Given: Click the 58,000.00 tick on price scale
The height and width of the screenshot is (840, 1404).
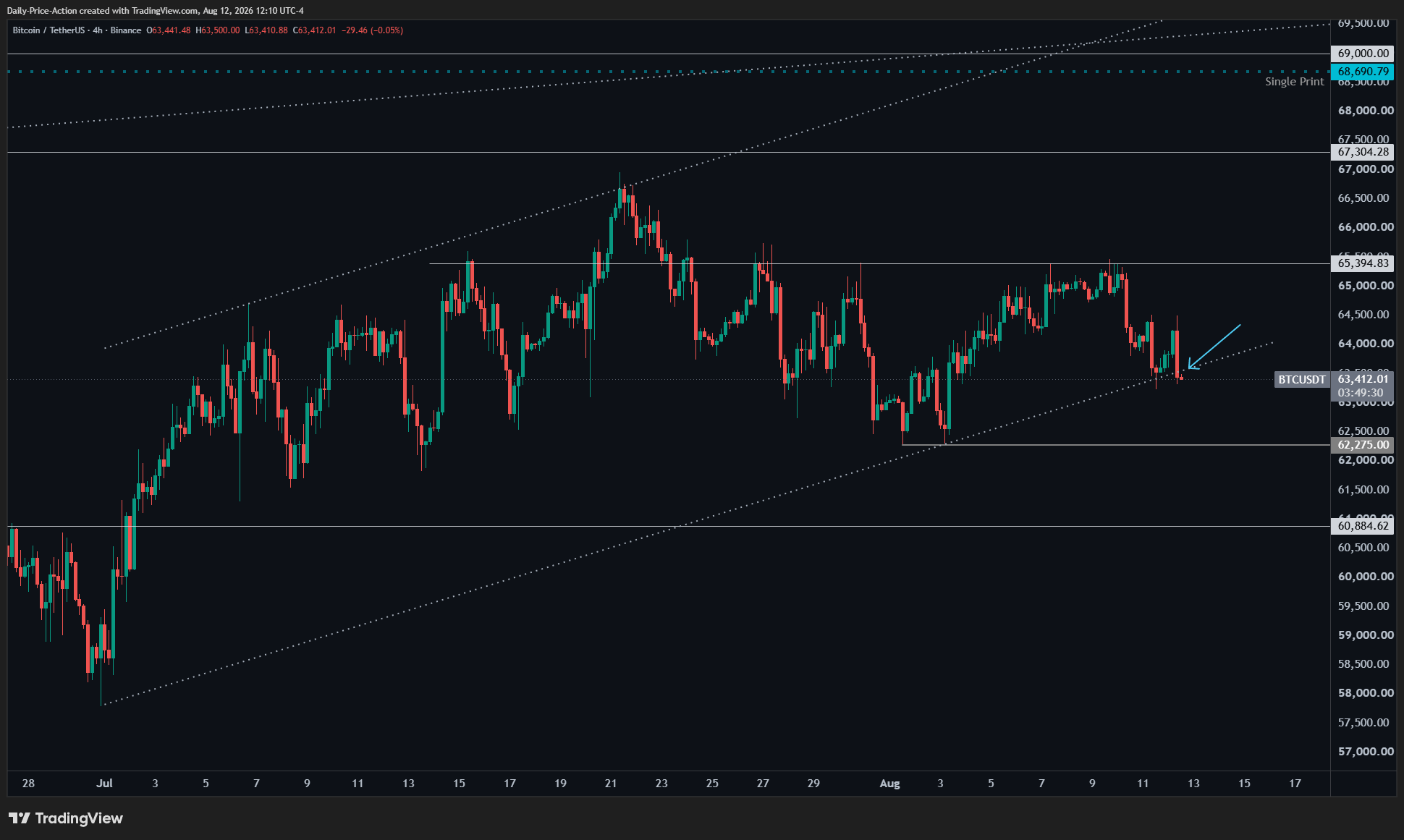Looking at the screenshot, I should [x=1366, y=693].
